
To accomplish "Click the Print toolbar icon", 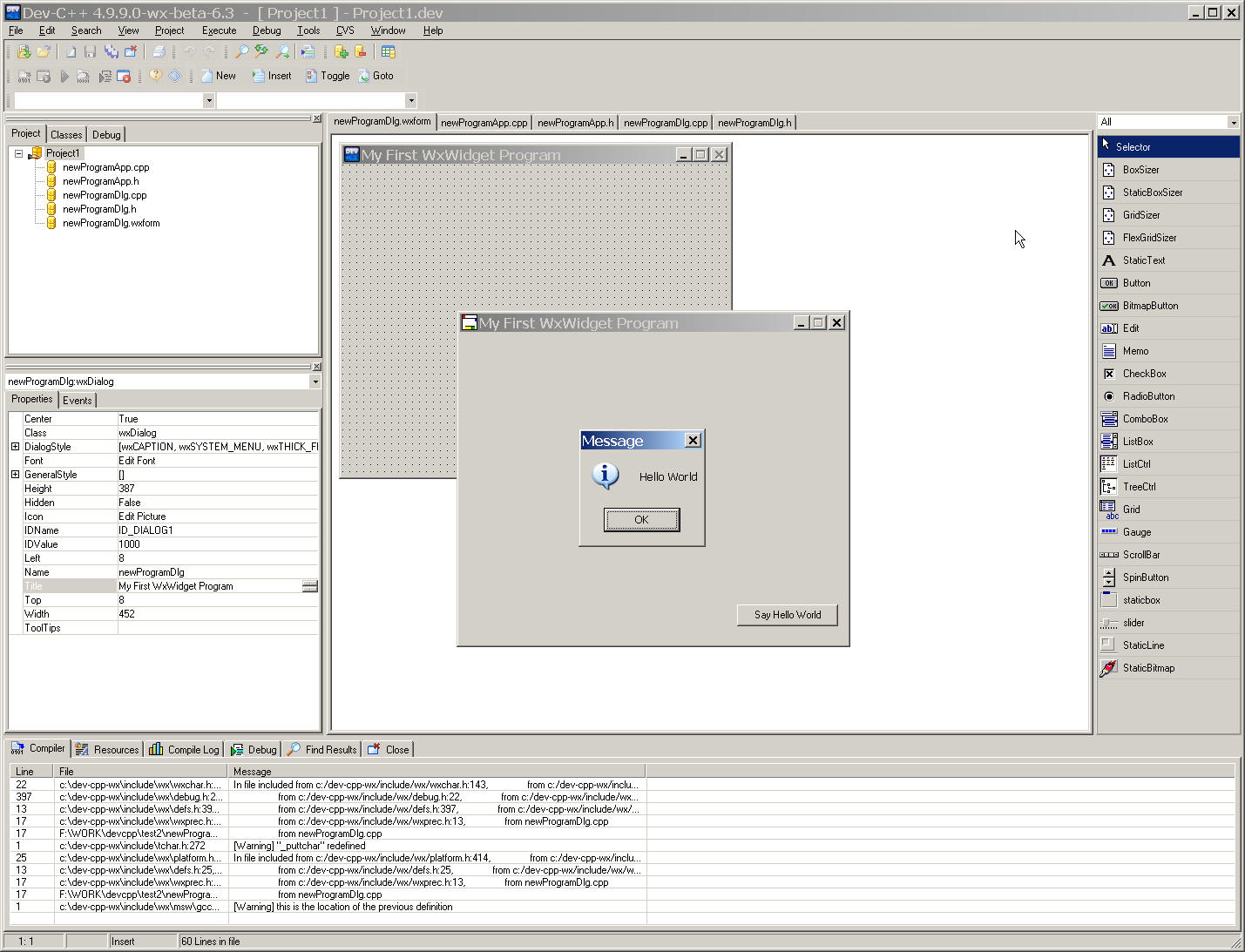I will click(x=159, y=52).
